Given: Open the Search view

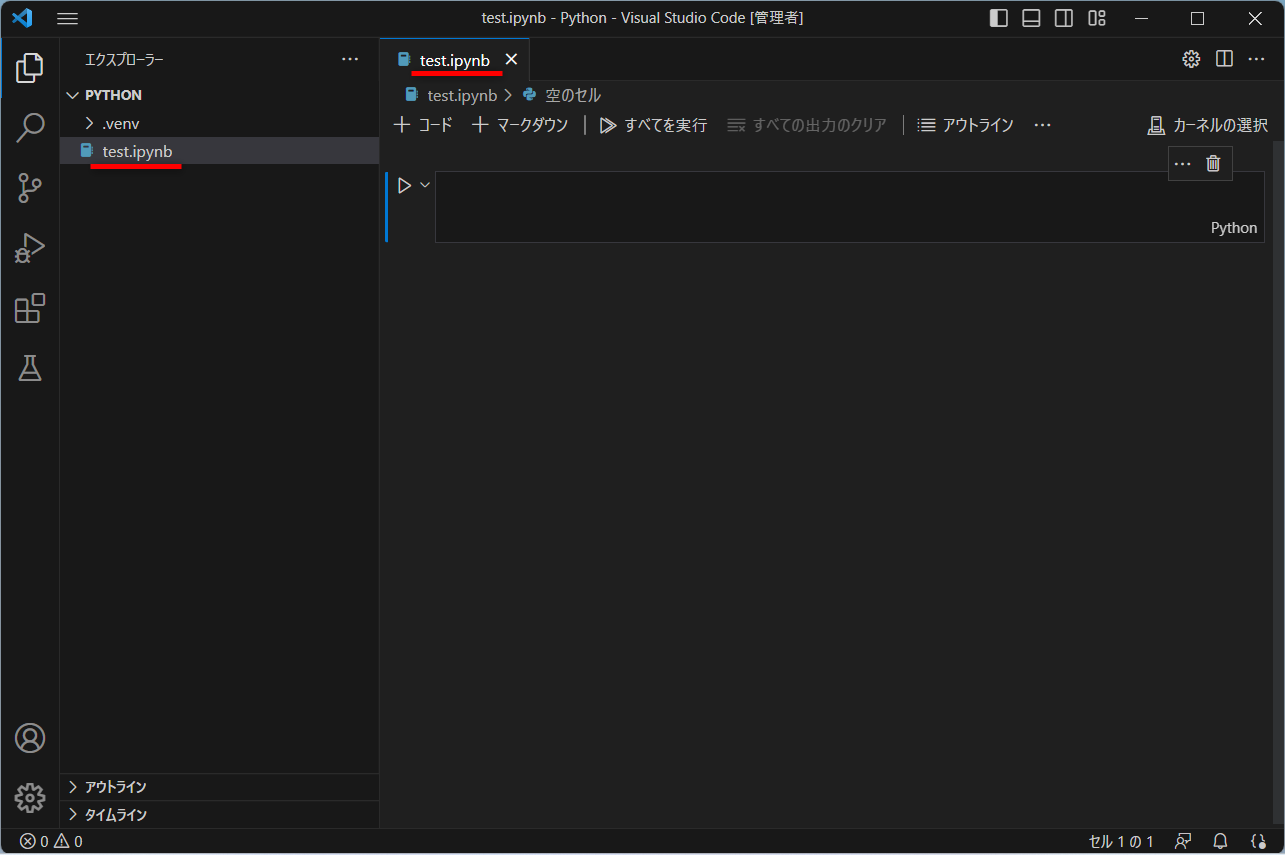Looking at the screenshot, I should tap(30, 128).
